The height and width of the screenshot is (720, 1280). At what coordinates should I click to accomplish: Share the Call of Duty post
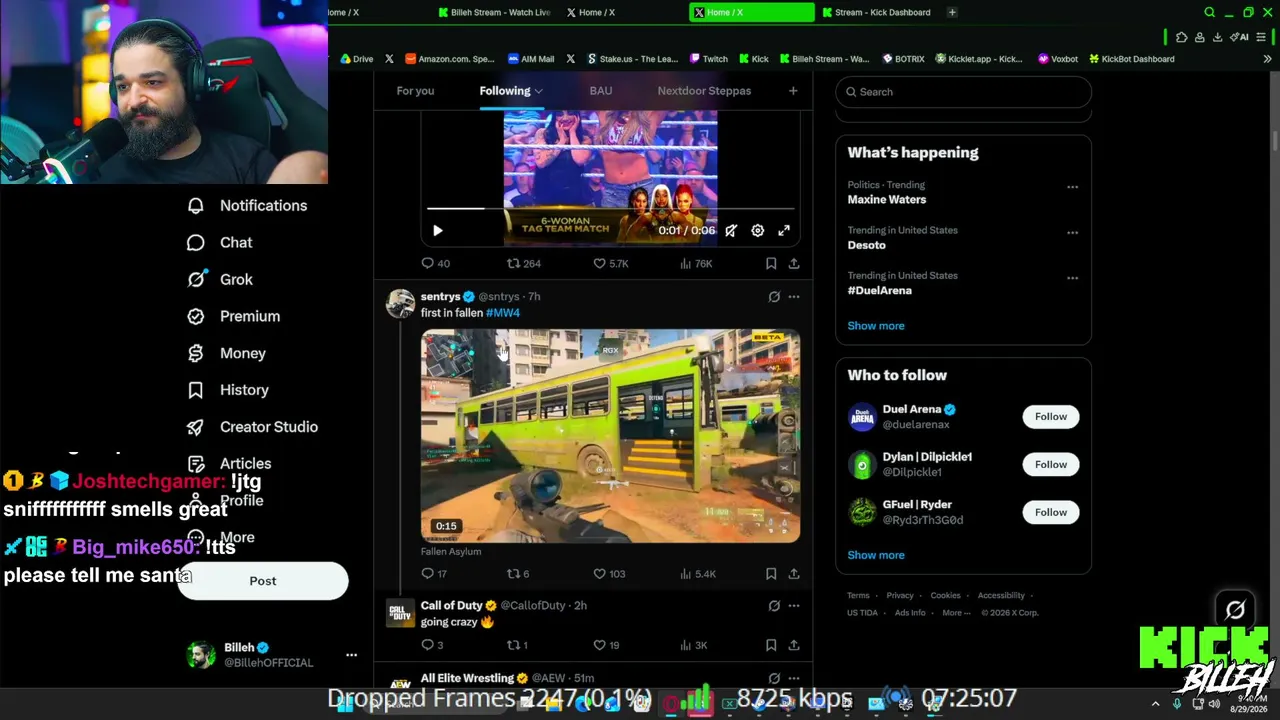[794, 645]
